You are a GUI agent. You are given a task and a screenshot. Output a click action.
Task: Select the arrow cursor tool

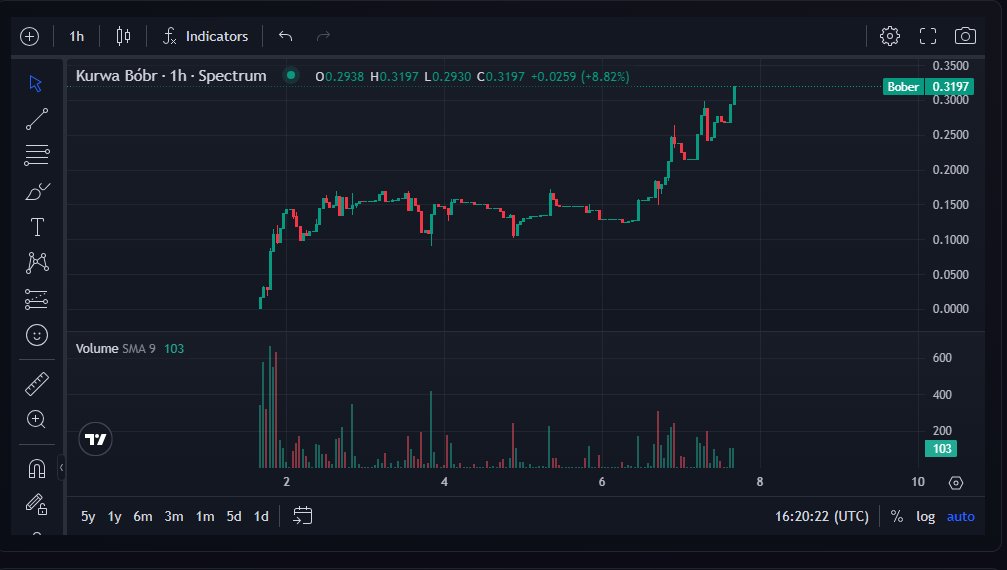37,83
